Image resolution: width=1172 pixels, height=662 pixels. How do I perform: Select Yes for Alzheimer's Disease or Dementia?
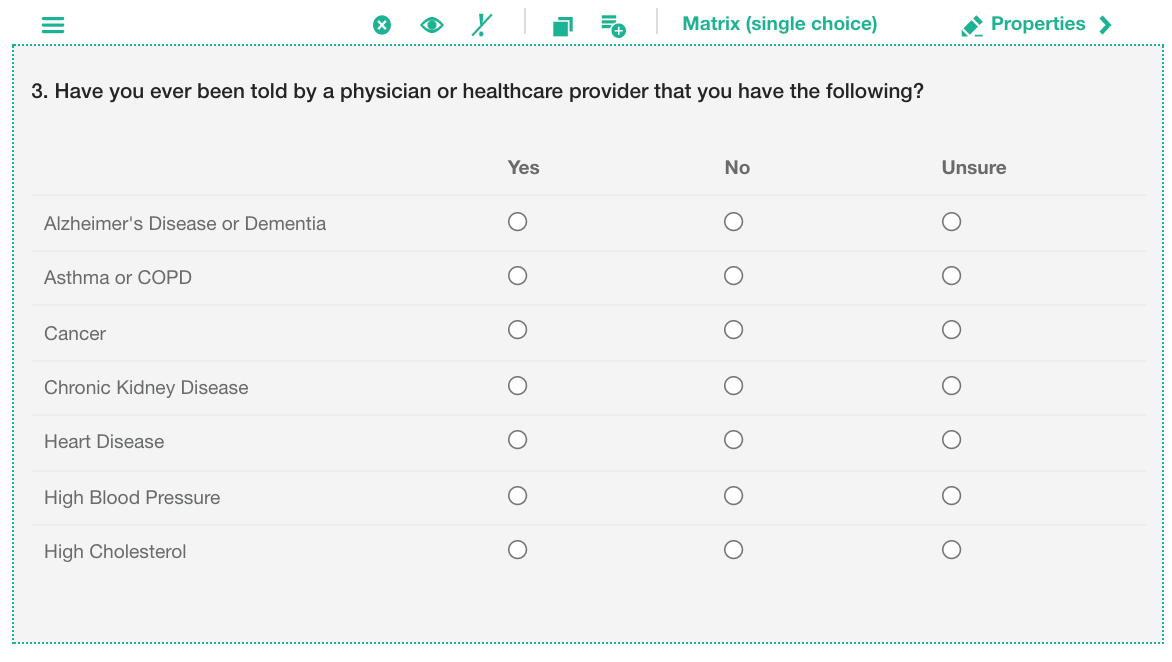[517, 222]
